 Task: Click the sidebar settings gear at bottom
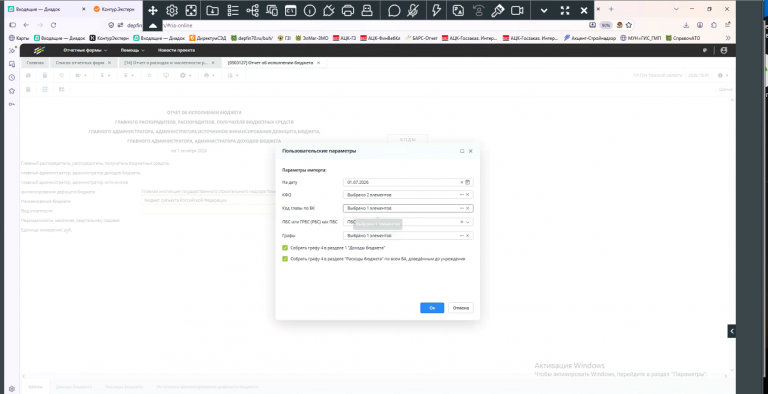coord(12,389)
